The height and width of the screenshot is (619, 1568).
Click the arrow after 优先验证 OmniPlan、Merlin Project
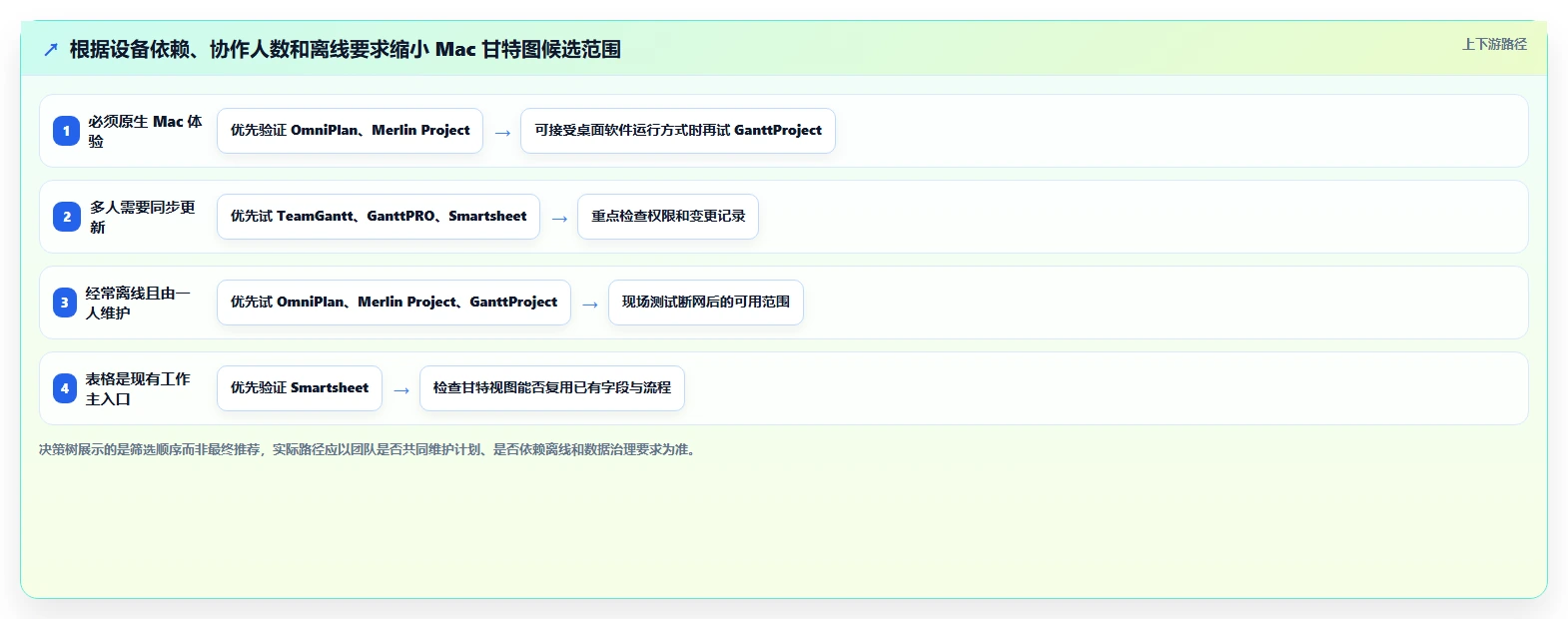pos(502,133)
